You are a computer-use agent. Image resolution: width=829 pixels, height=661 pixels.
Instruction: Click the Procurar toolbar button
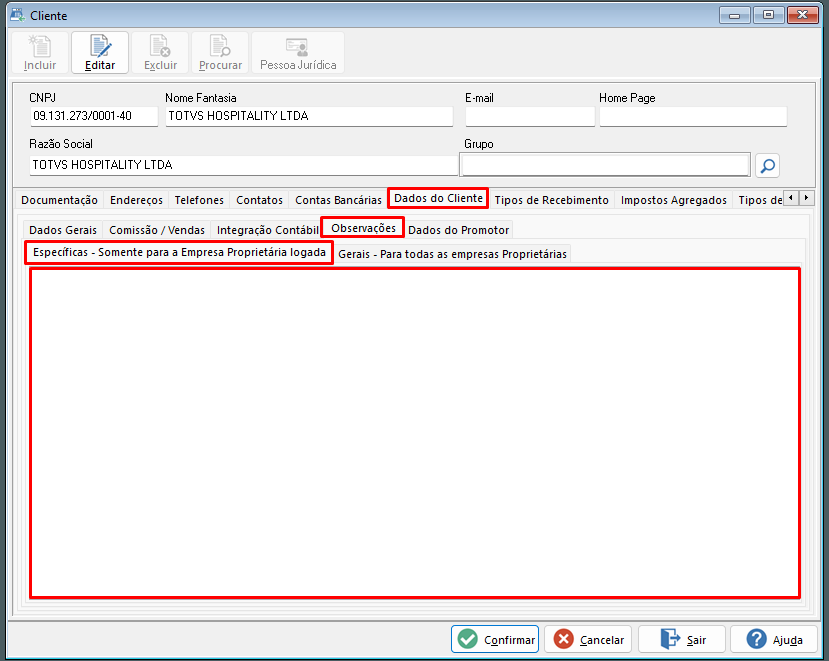[220, 52]
